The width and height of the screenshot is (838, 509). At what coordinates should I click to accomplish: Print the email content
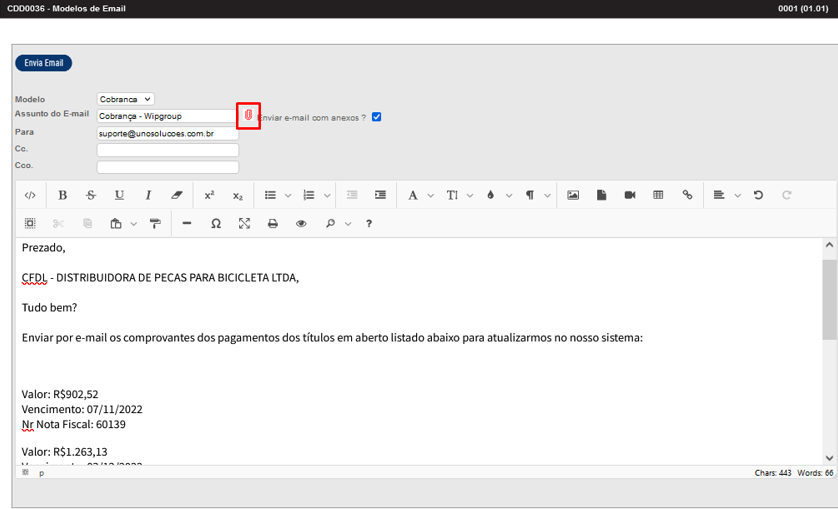click(272, 224)
